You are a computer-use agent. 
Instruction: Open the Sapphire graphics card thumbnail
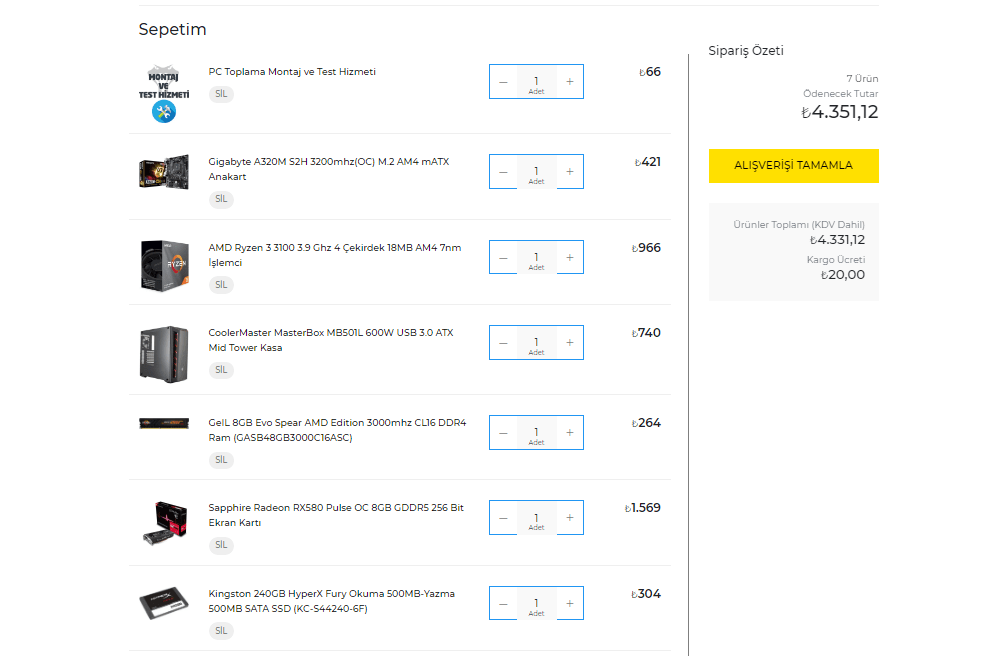point(164,522)
